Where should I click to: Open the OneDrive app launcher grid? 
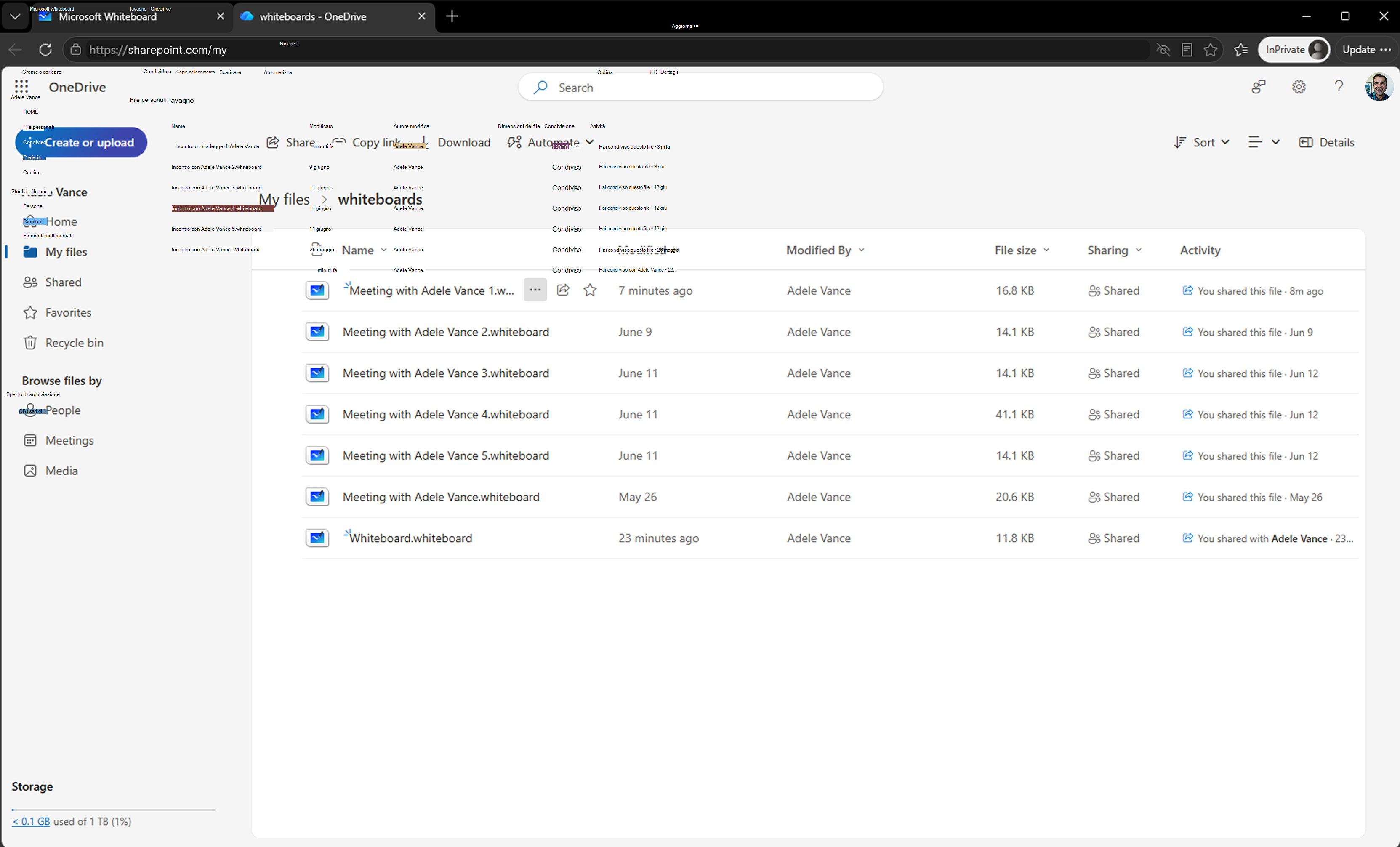21,86
